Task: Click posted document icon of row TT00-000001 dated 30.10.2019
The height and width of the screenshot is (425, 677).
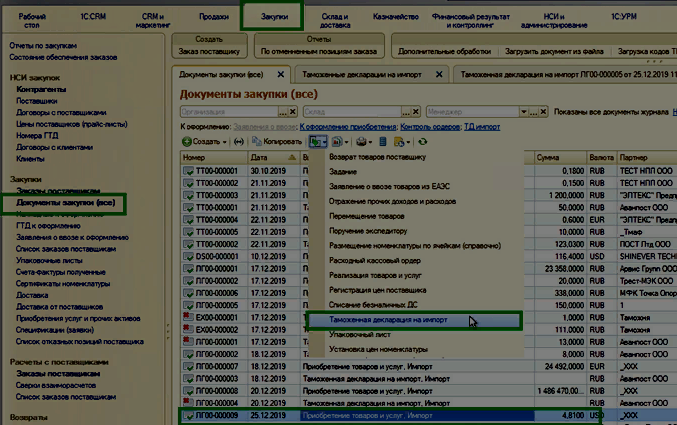Action: [x=188, y=171]
